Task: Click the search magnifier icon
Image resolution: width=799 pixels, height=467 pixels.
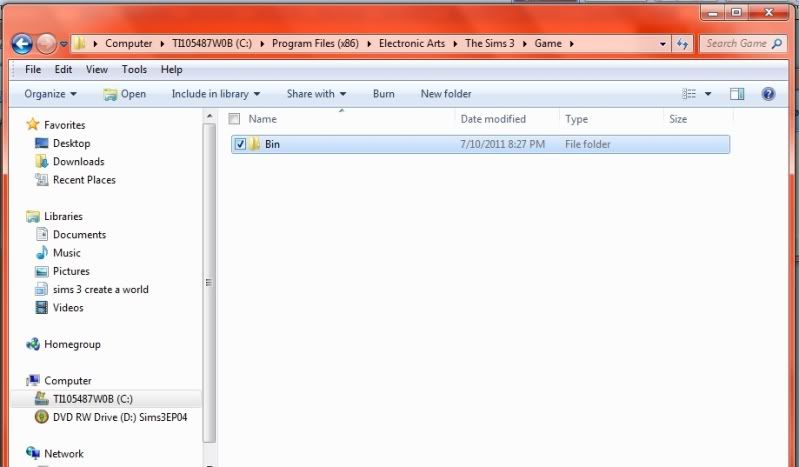Action: 777,43
